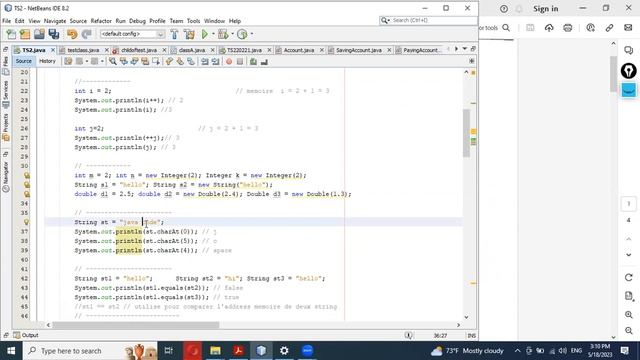Click the Debug Project icon
Image resolution: width=640 pixels, height=360 pixels.
point(223,34)
